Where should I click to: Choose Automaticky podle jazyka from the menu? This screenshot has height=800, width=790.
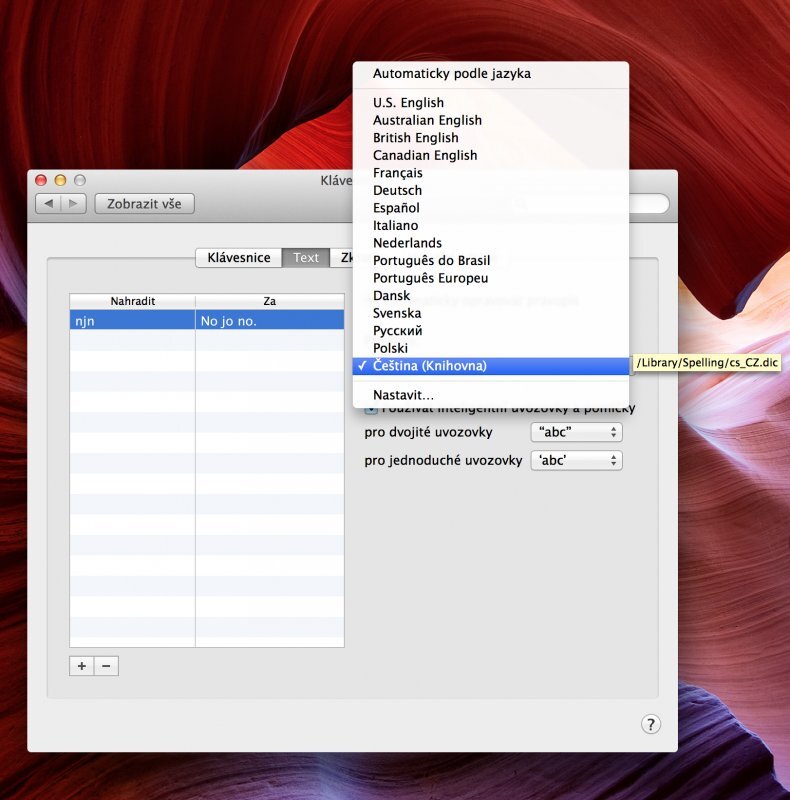click(451, 74)
